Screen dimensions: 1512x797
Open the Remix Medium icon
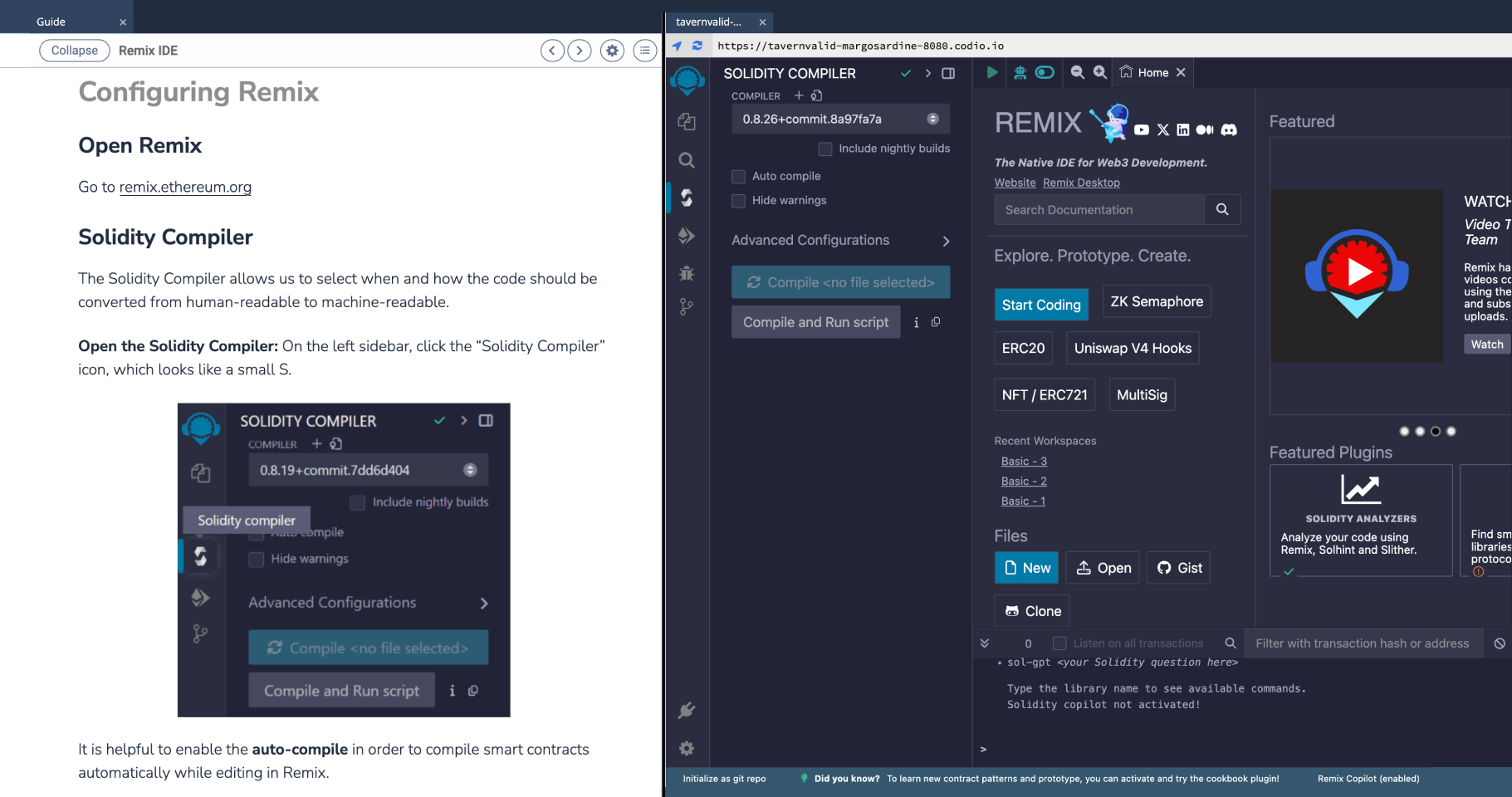1205,130
